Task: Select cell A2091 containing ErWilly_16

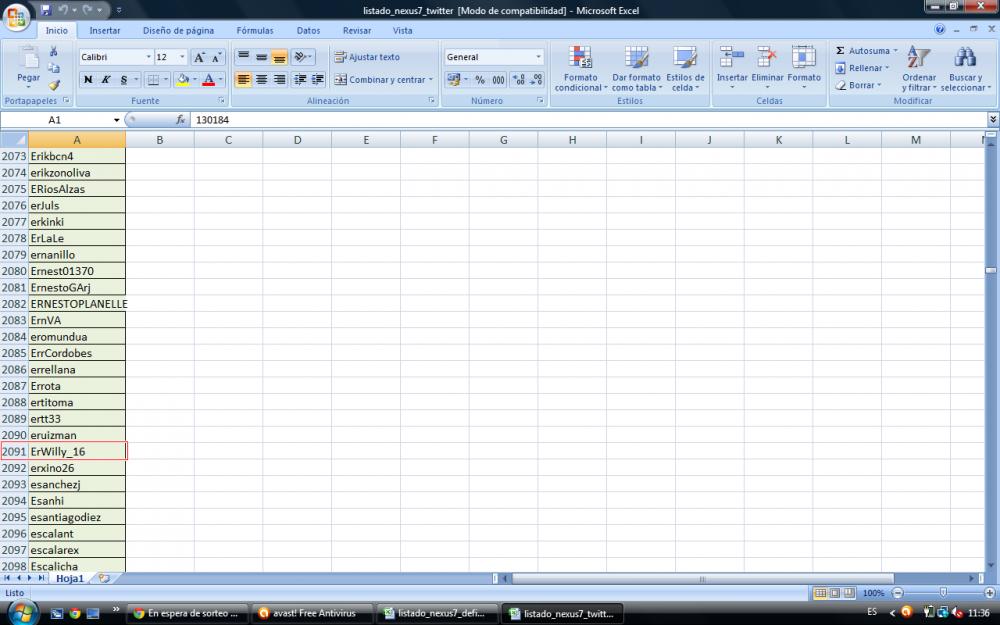Action: [77, 451]
